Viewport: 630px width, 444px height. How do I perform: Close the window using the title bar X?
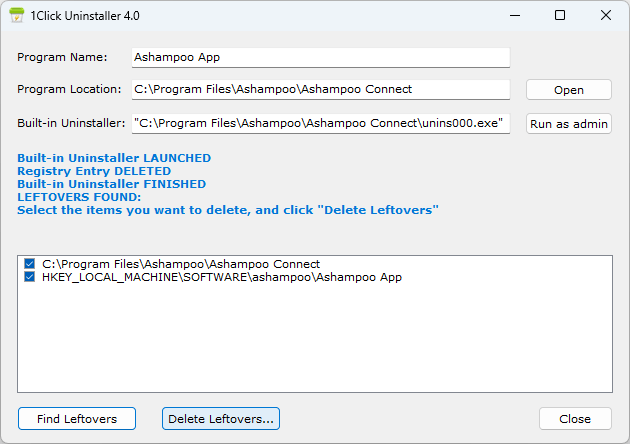coord(605,15)
